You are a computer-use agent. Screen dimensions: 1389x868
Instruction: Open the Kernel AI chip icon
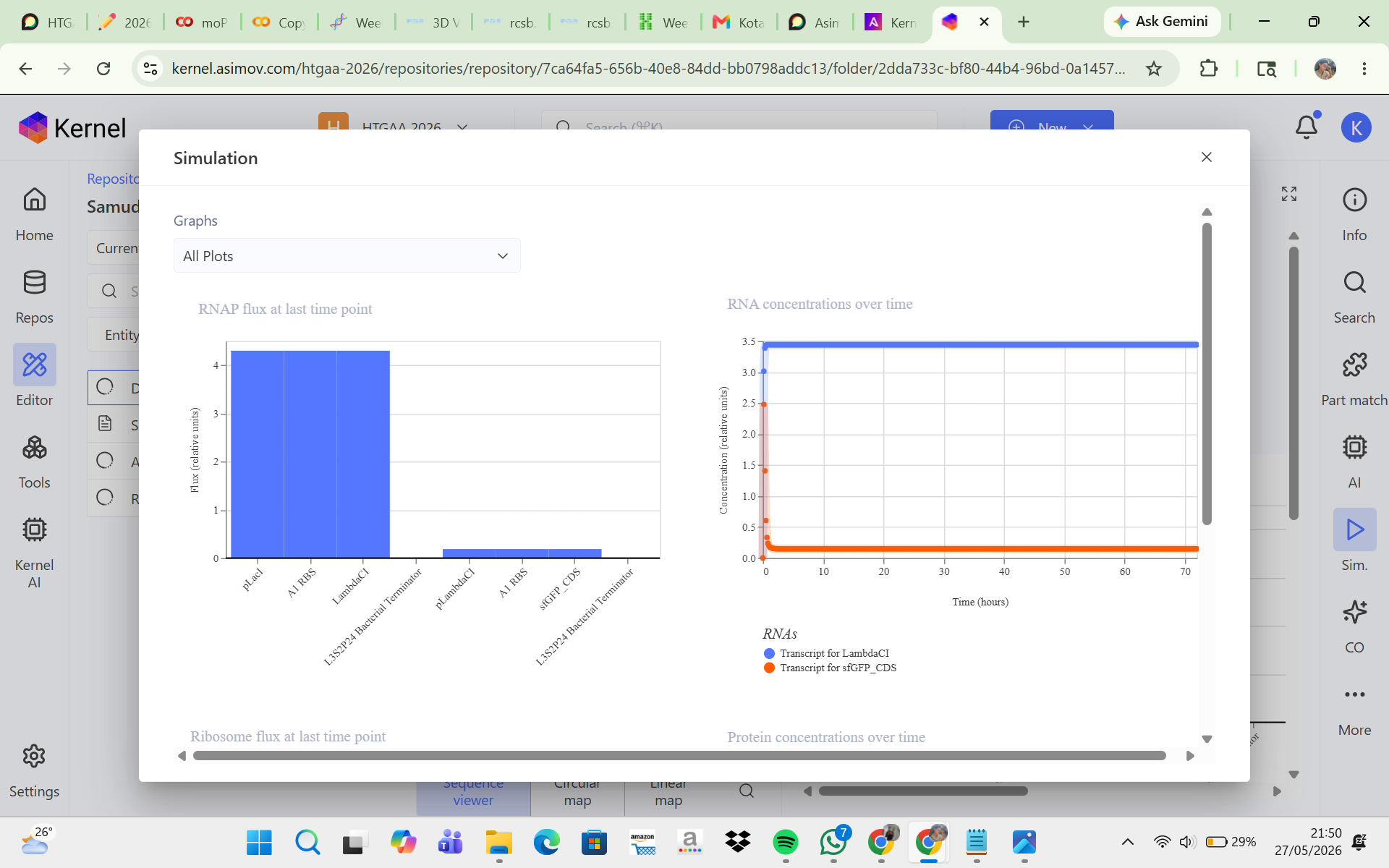point(34,530)
